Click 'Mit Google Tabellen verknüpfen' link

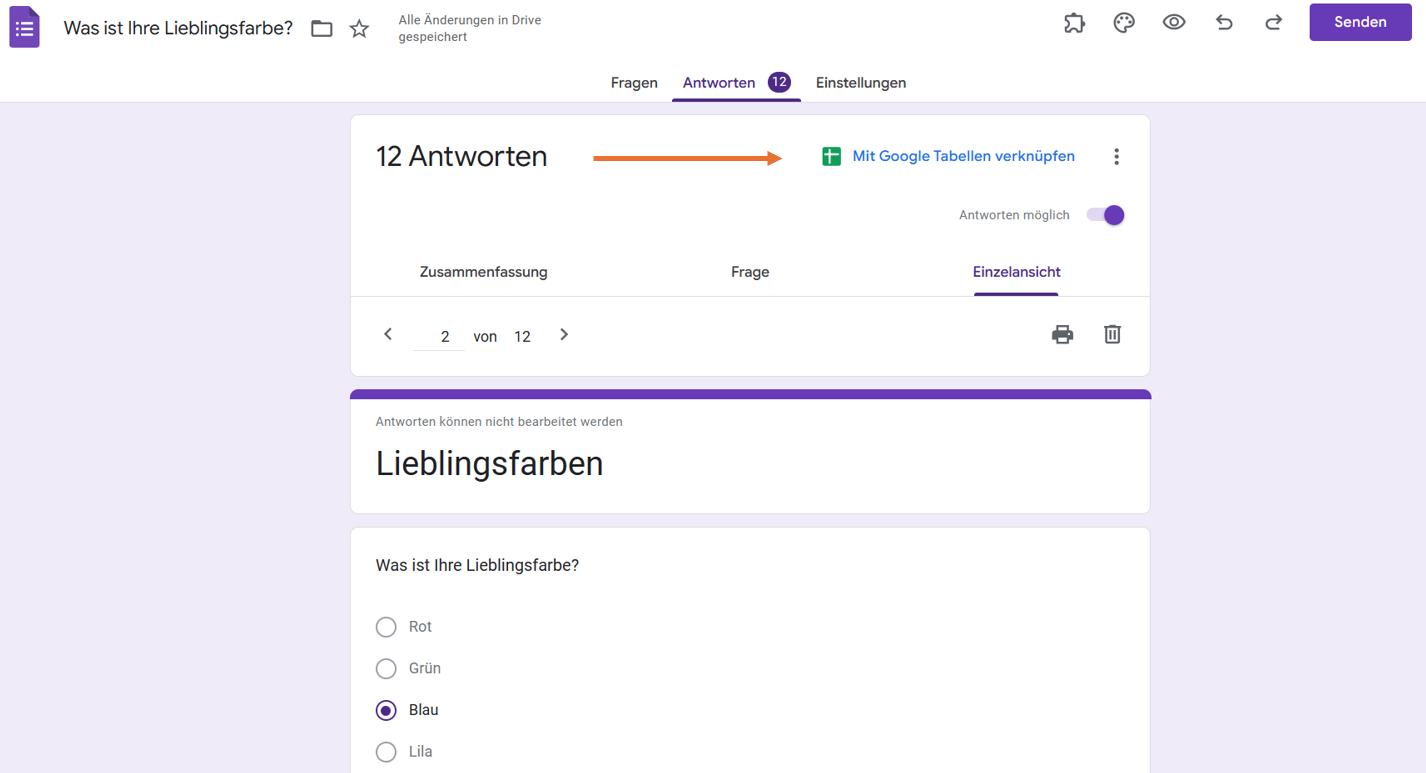point(962,156)
